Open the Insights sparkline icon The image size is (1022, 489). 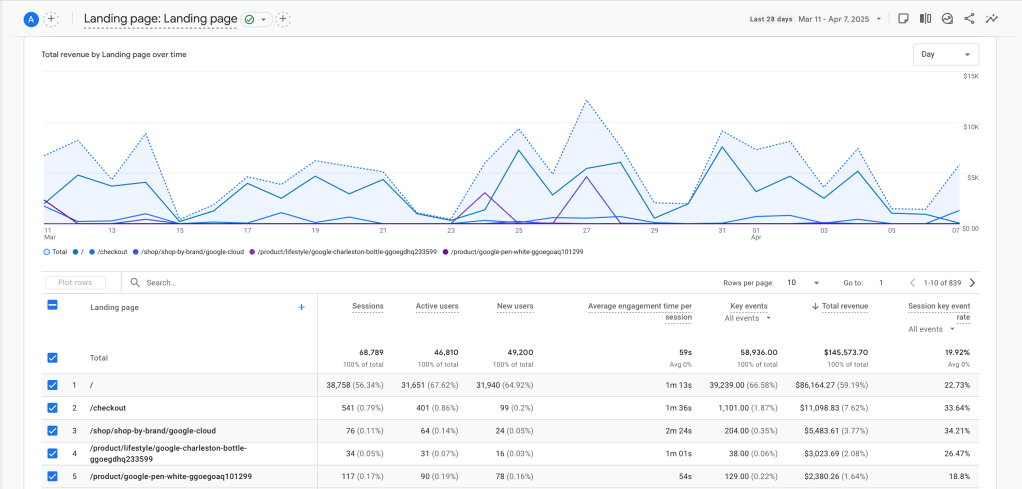[x=991, y=19]
